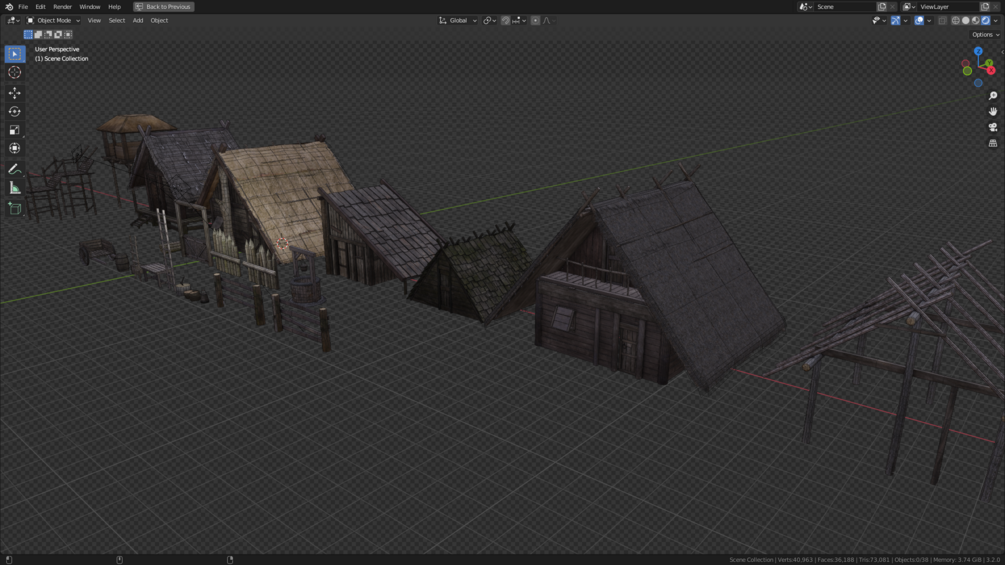Open the Object Mode dropdown
This screenshot has width=1005, height=565.
click(x=53, y=20)
